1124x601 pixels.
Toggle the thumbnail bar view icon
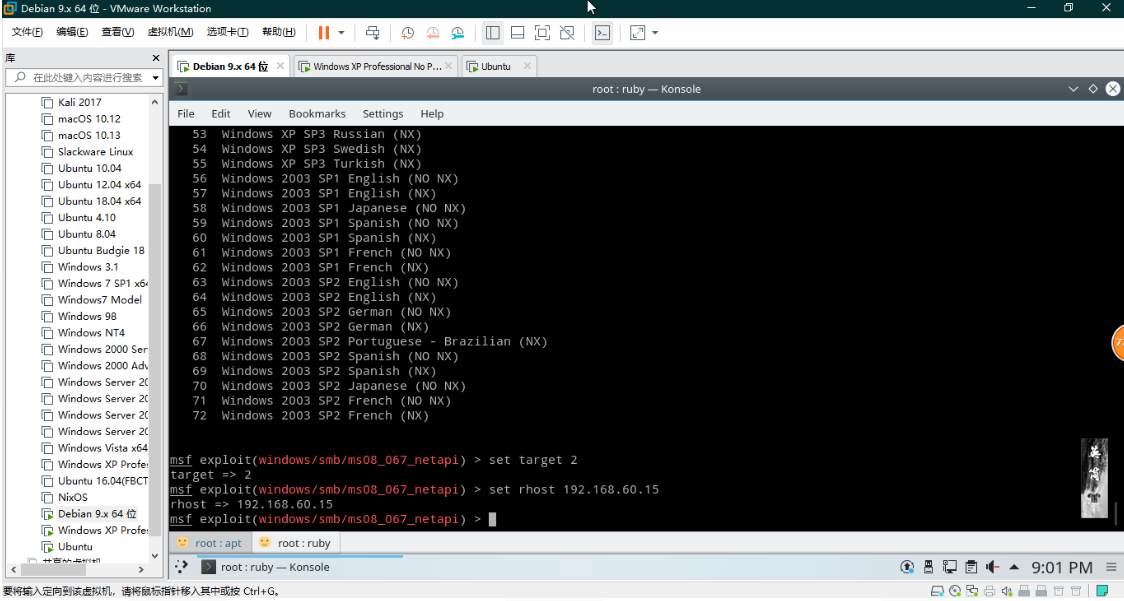[518, 32]
